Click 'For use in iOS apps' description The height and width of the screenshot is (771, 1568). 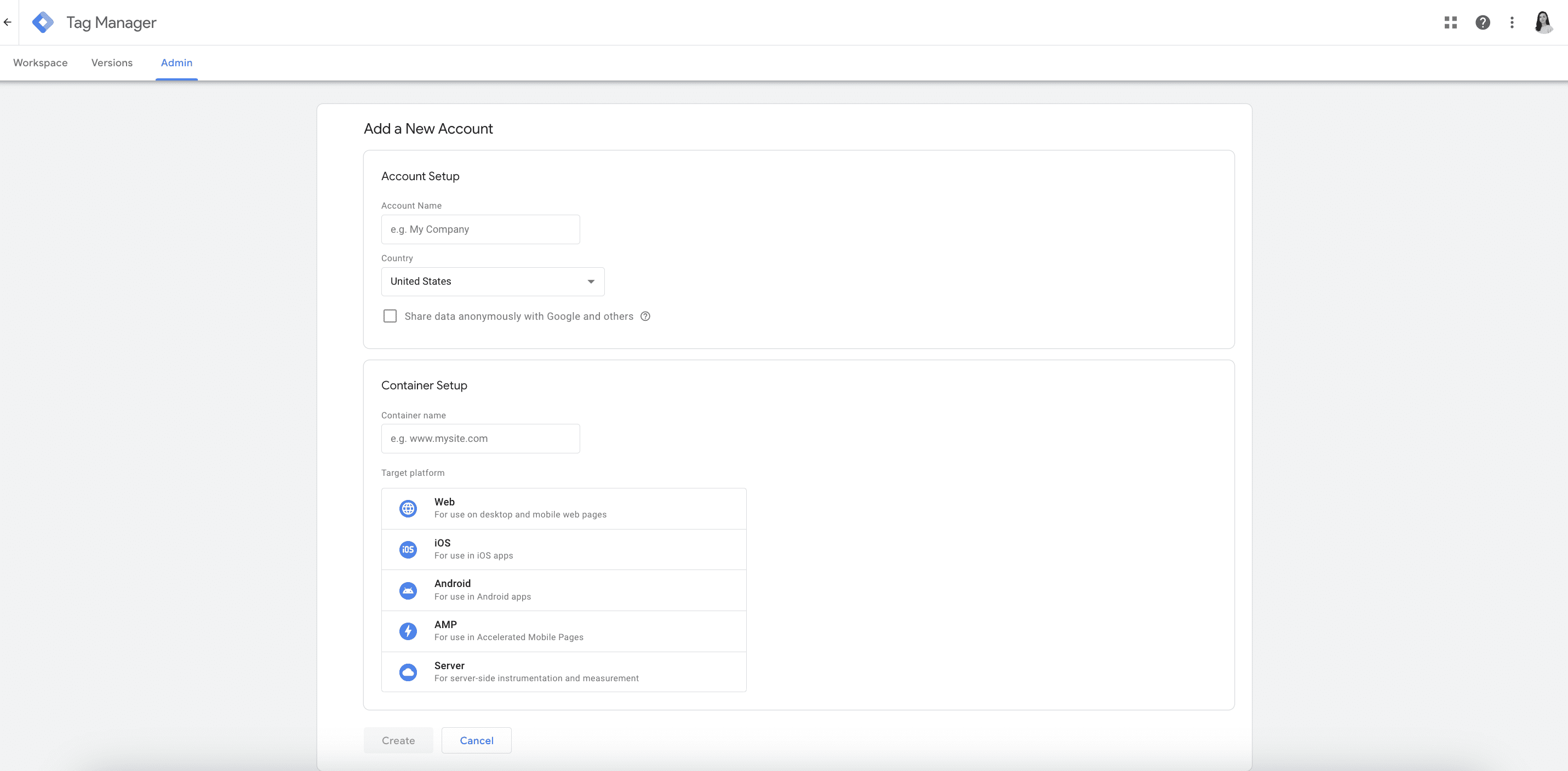[x=473, y=556]
